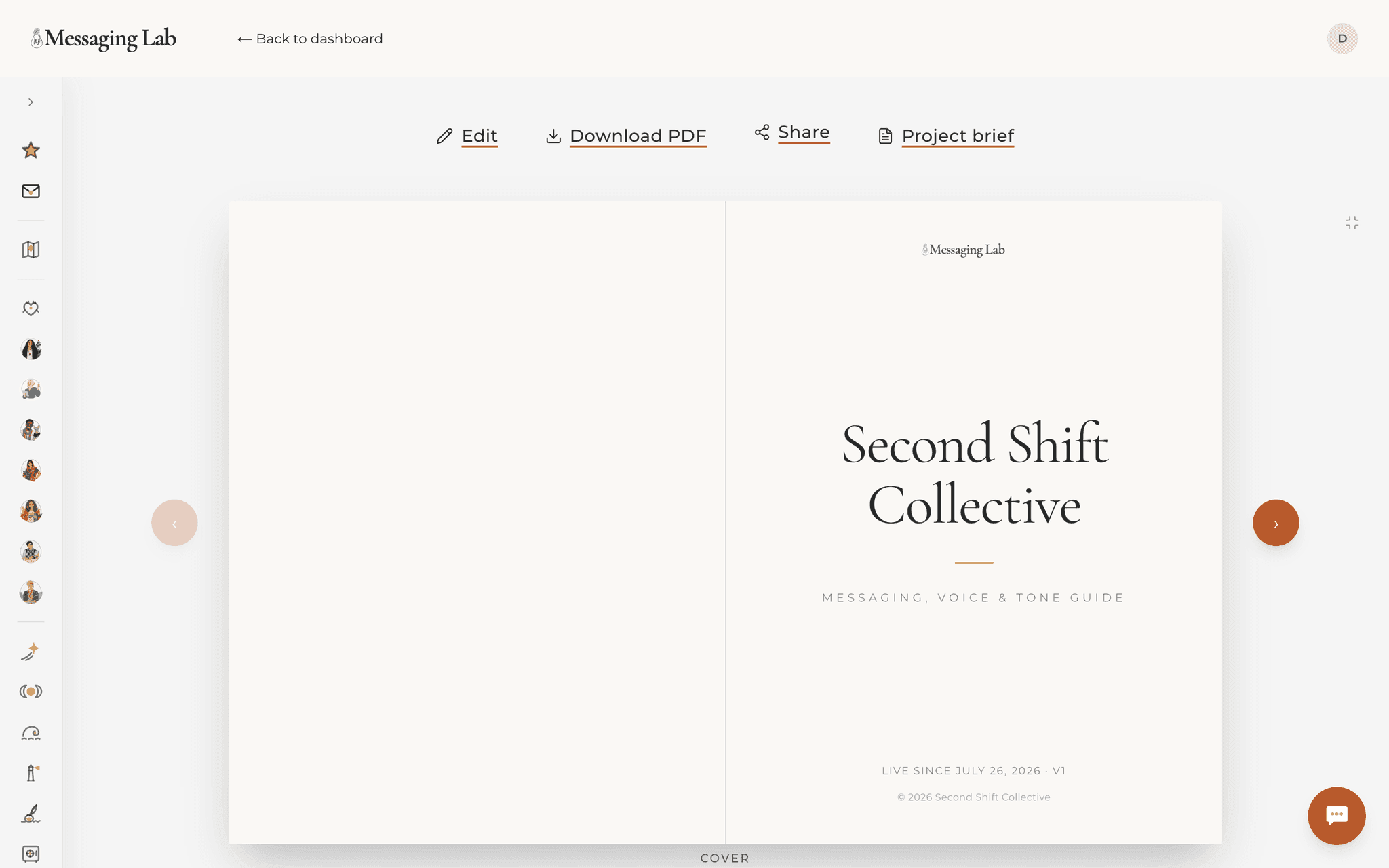Click the © 2026 Second Shift Collective copyright
The height and width of the screenshot is (868, 1389).
[974, 797]
